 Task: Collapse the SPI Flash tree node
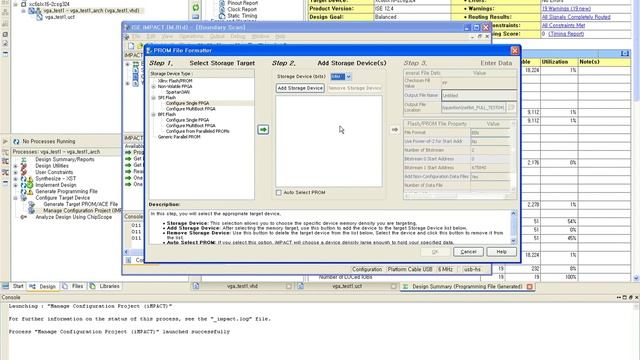(153, 98)
